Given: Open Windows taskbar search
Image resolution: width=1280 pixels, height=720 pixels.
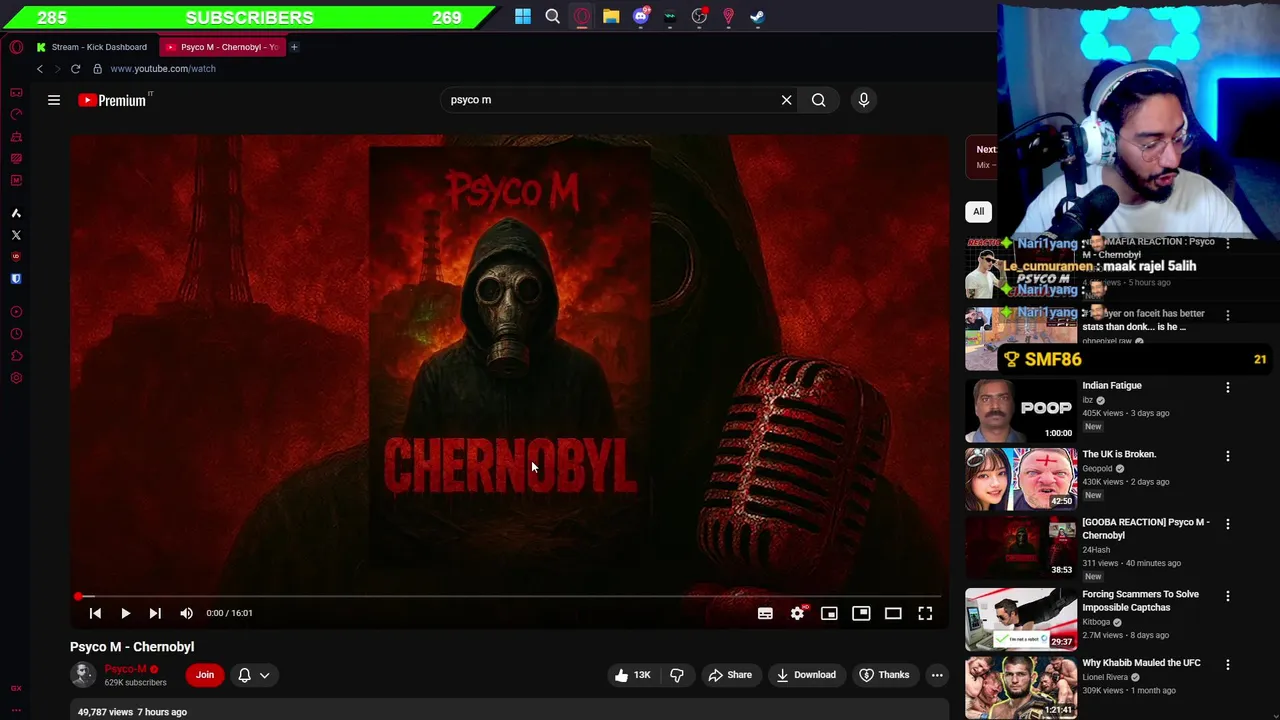Looking at the screenshot, I should 552,16.
